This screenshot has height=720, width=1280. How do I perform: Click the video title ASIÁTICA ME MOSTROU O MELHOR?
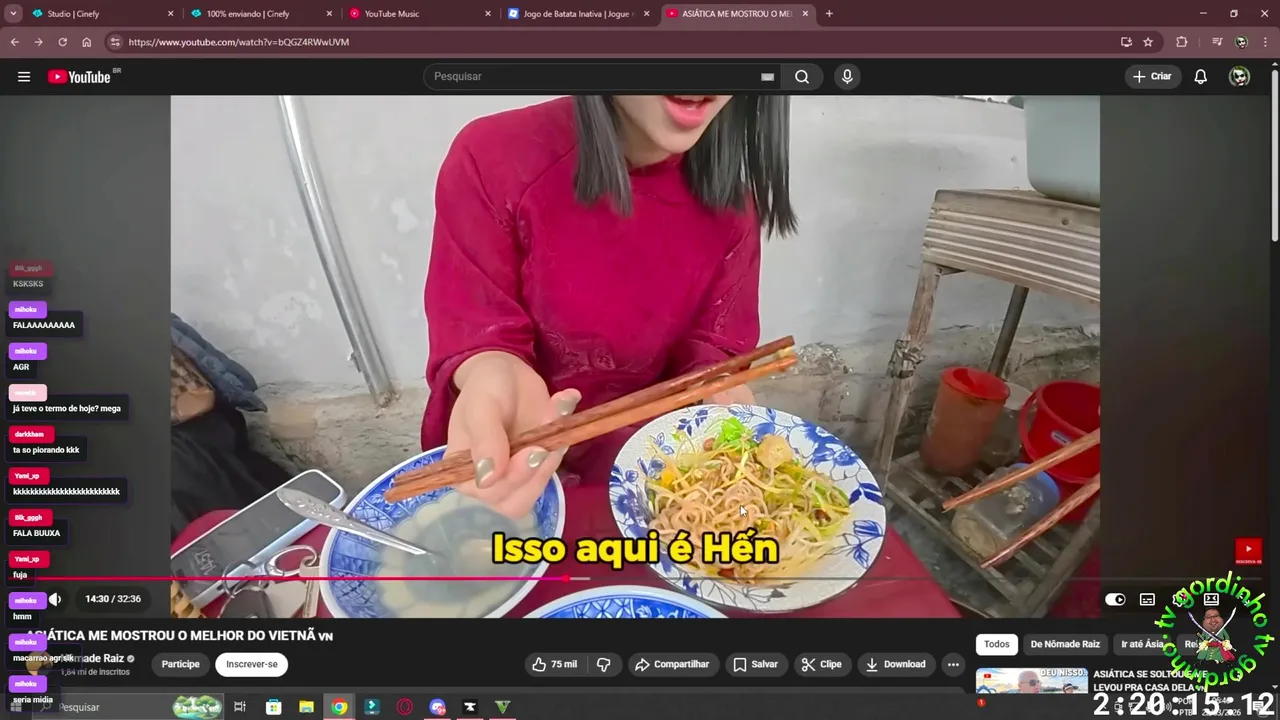click(x=180, y=635)
